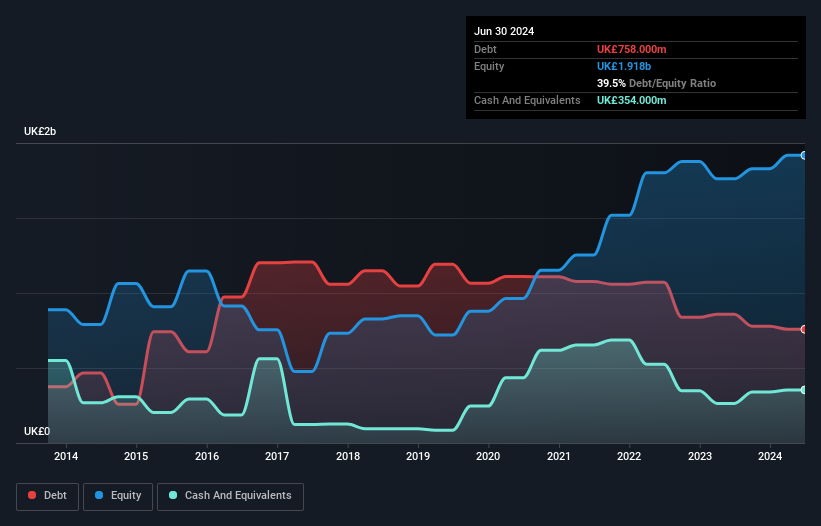Click the UK£0 y-axis label

tap(37, 431)
